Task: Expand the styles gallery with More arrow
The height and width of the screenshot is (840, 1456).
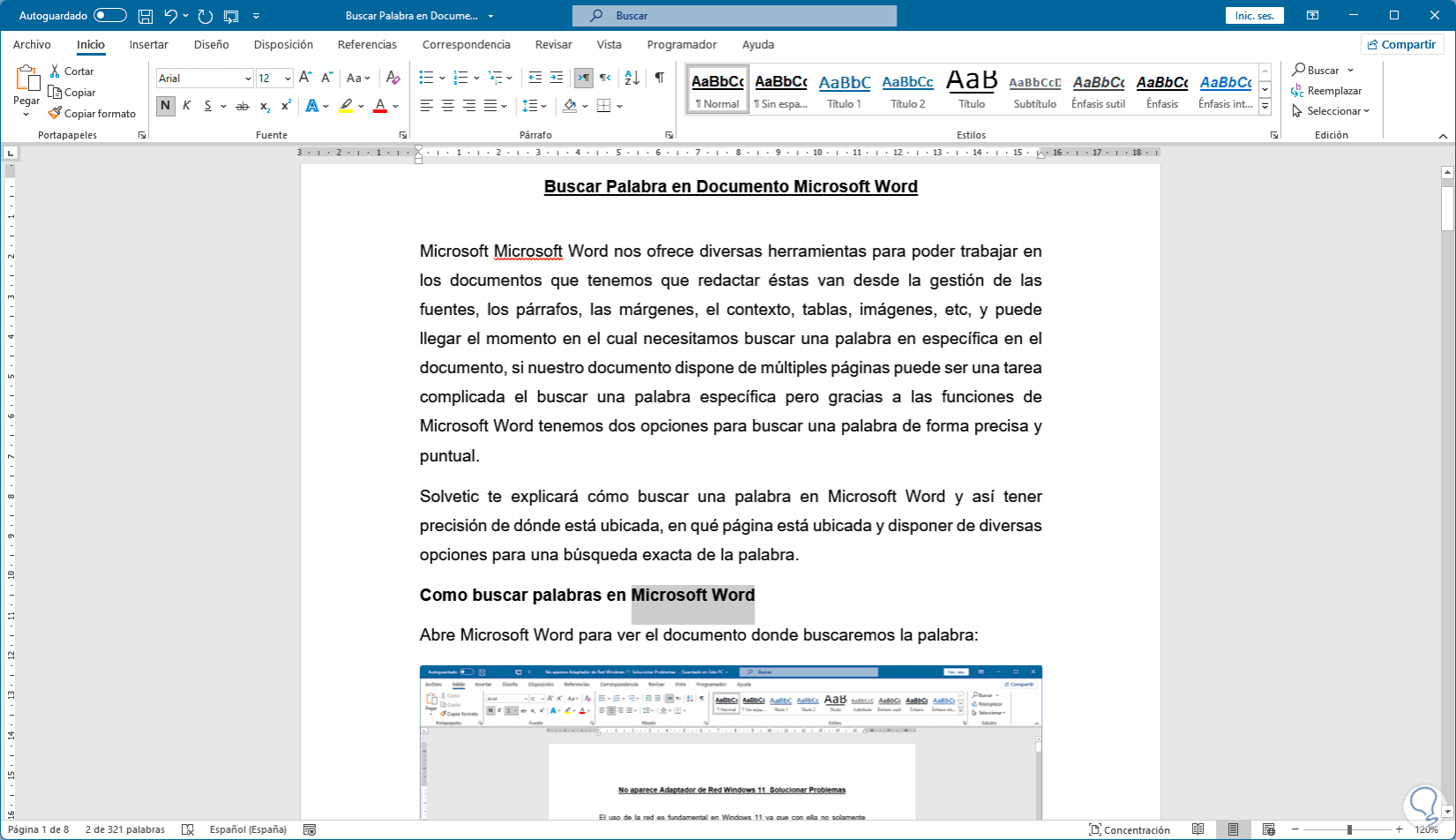Action: pyautogui.click(x=1265, y=106)
